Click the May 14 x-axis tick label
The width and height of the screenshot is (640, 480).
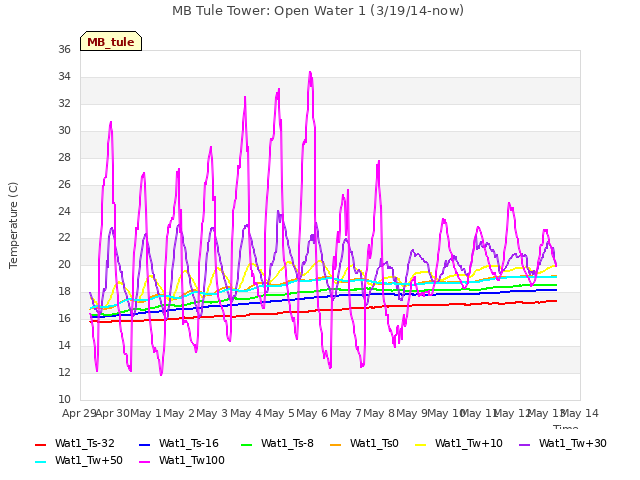click(580, 413)
